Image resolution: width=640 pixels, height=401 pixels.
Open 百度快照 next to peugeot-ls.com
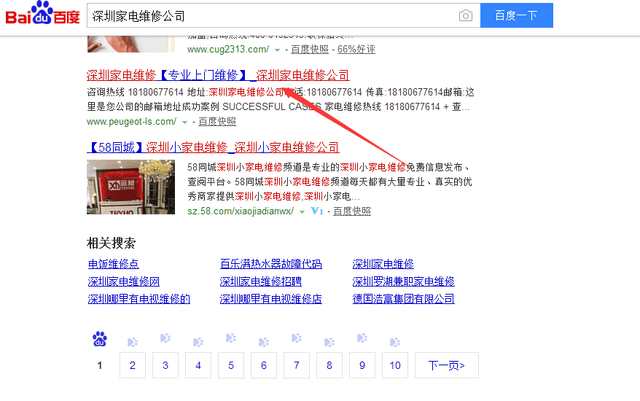point(217,122)
